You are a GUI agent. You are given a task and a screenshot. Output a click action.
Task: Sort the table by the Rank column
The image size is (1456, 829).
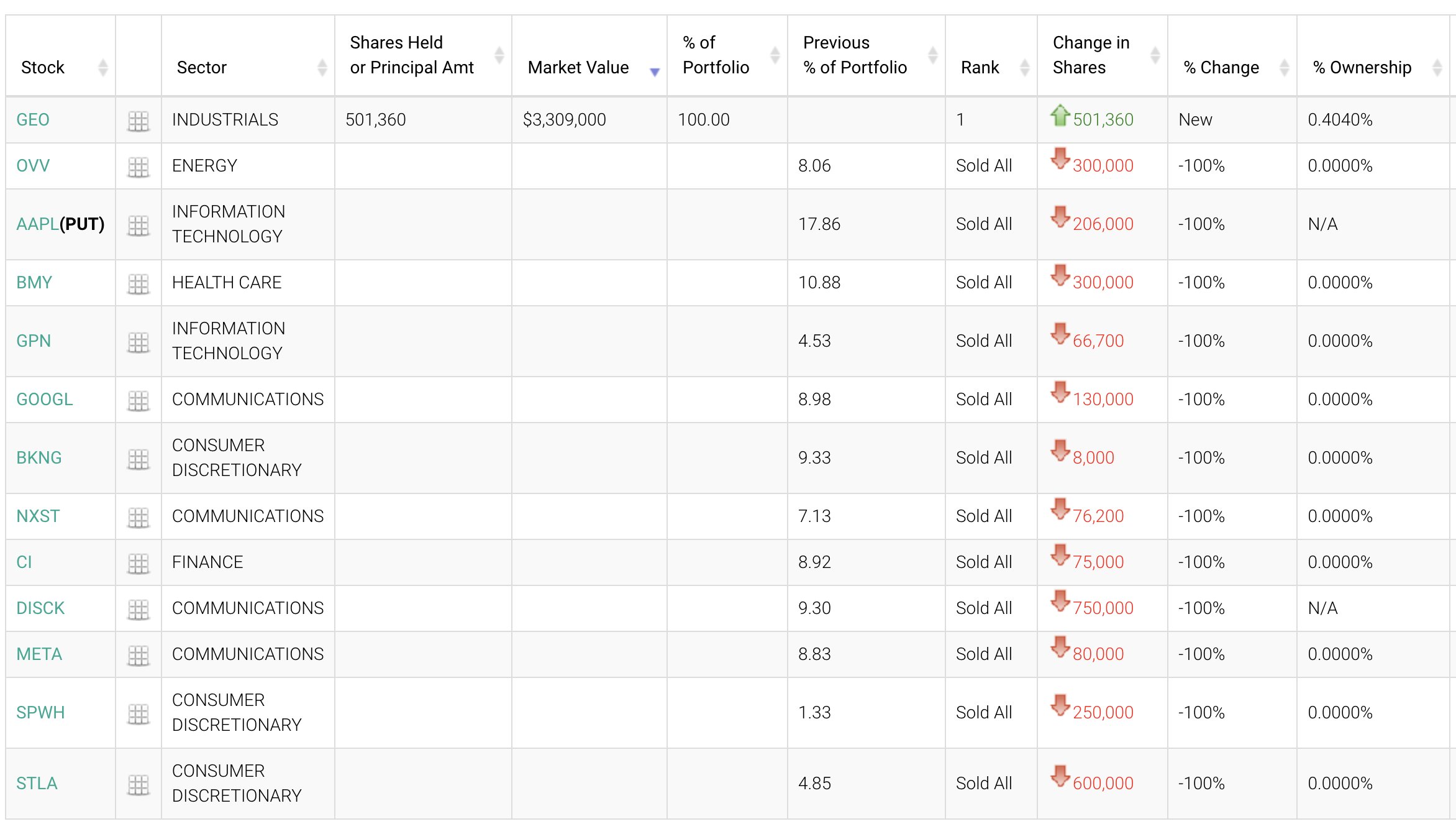991,56
